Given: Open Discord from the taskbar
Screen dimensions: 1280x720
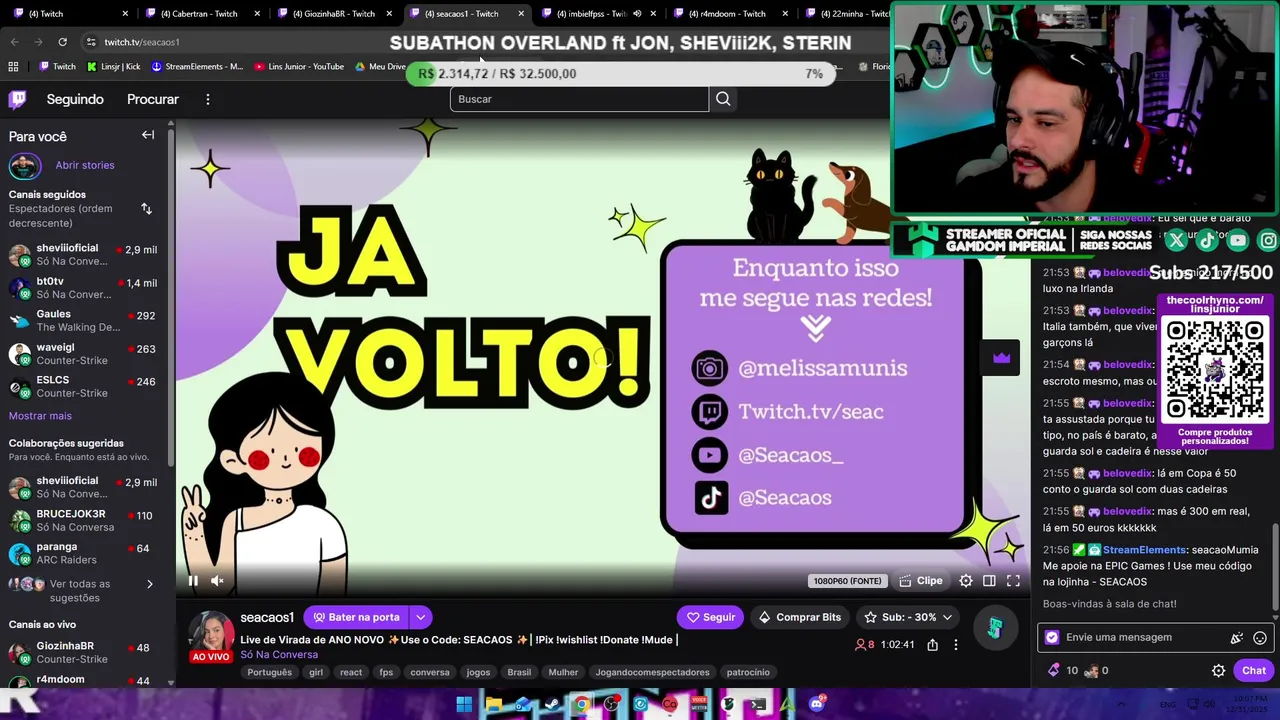Looking at the screenshot, I should pos(817,704).
